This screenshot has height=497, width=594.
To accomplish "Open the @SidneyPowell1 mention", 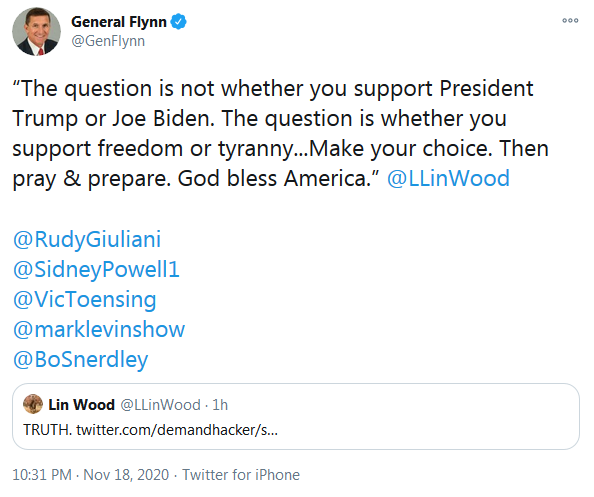I will point(96,269).
